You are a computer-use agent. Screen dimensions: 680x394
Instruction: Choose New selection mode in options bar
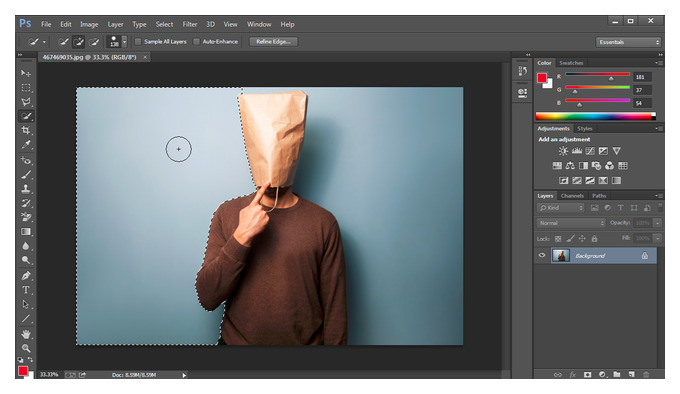click(64, 42)
